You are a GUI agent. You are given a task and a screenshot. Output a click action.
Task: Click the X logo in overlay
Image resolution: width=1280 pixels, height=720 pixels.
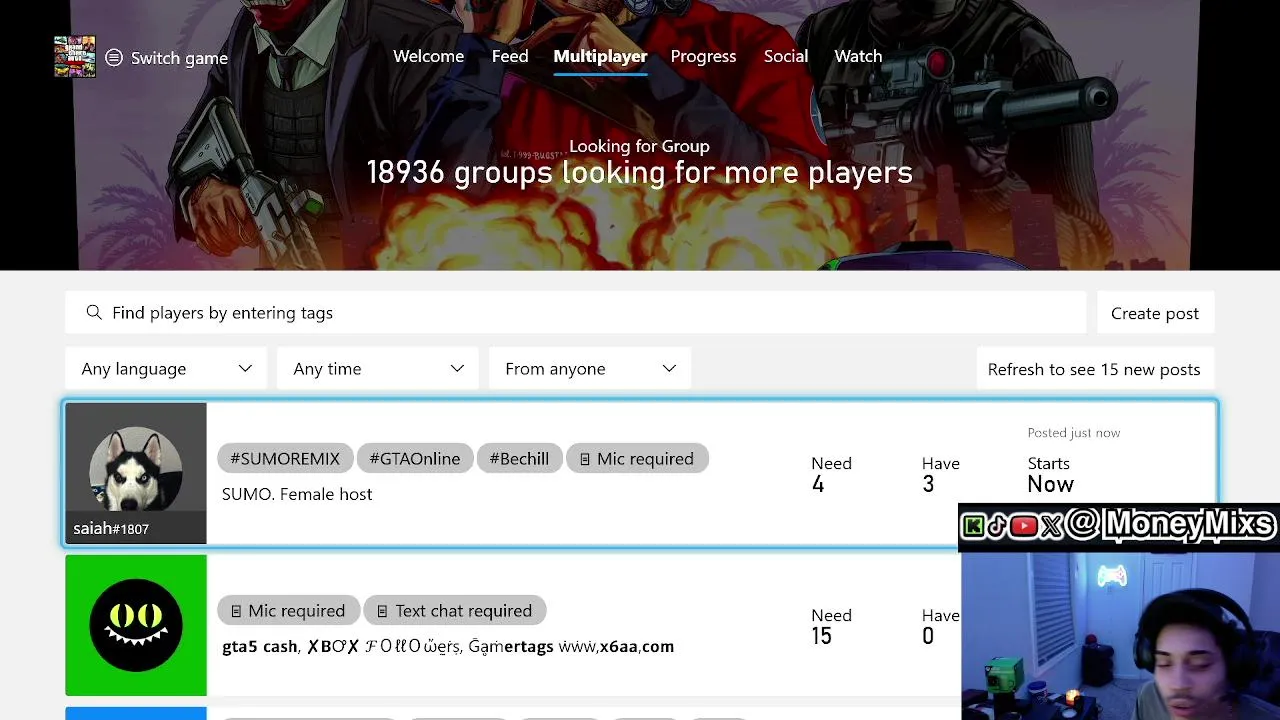[1050, 526]
